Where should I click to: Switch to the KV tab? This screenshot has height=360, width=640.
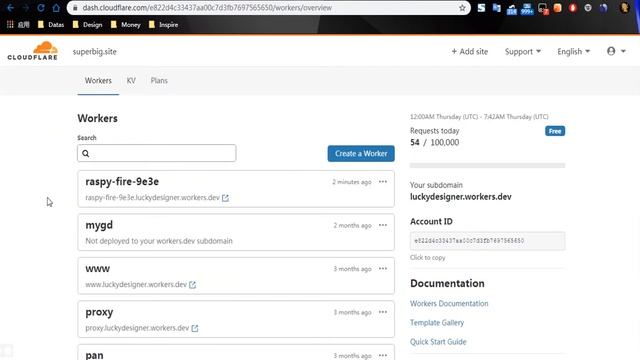131,80
